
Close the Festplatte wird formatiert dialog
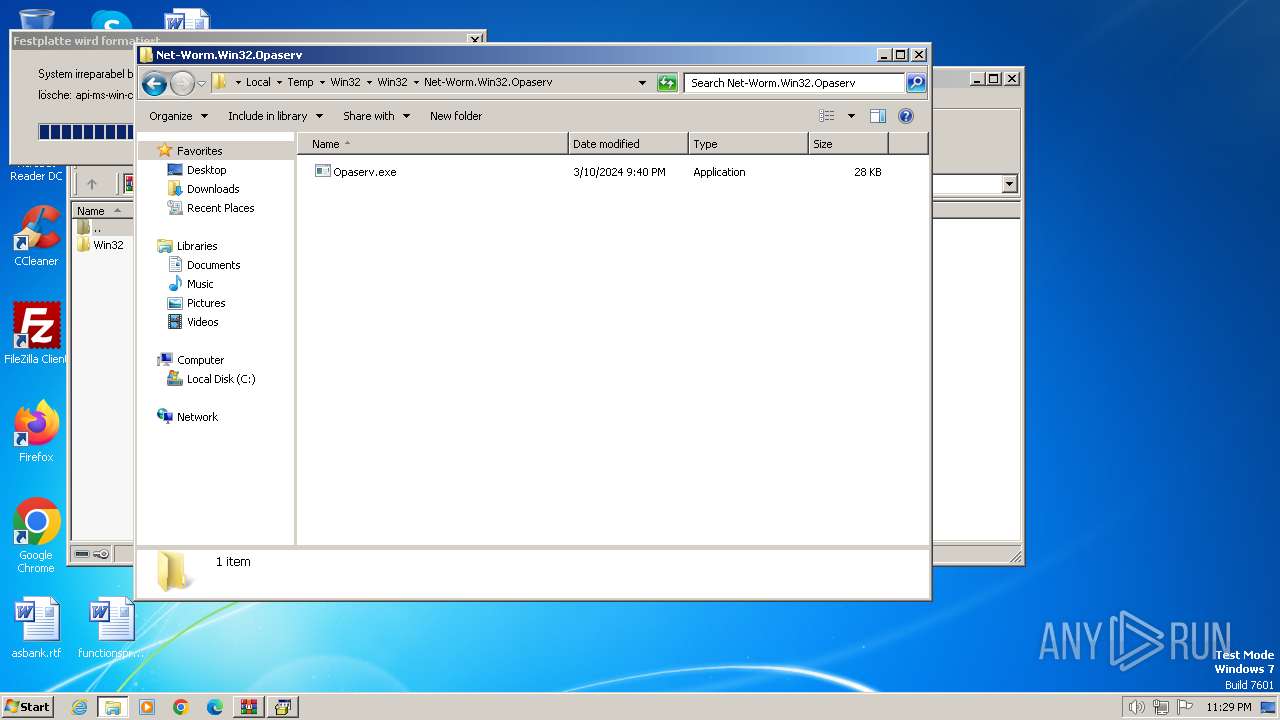475,40
